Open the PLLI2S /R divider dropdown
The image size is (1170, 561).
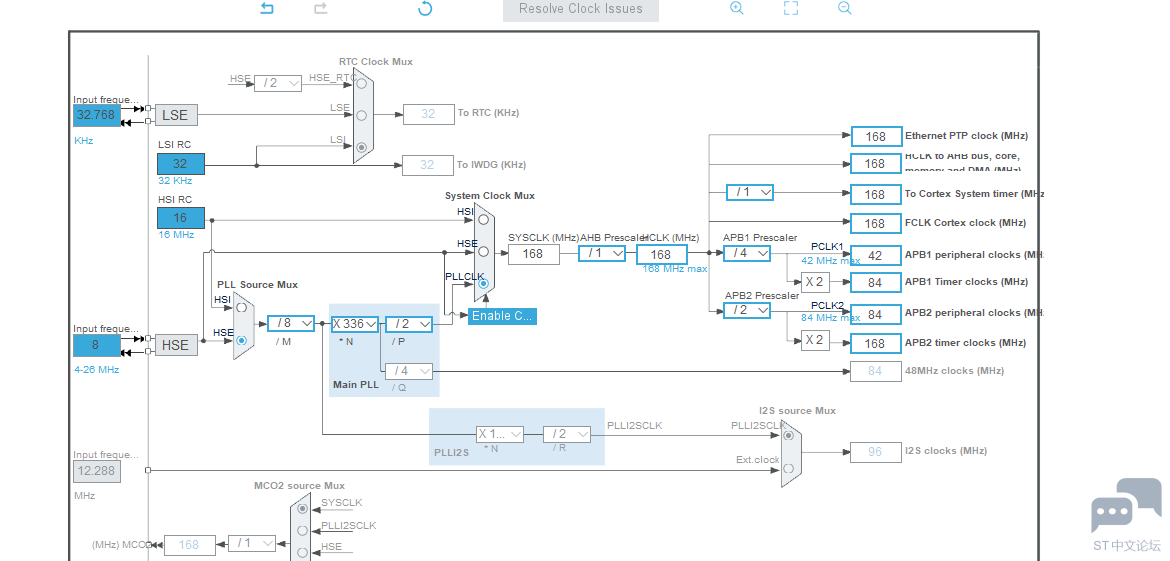pyautogui.click(x=567, y=434)
